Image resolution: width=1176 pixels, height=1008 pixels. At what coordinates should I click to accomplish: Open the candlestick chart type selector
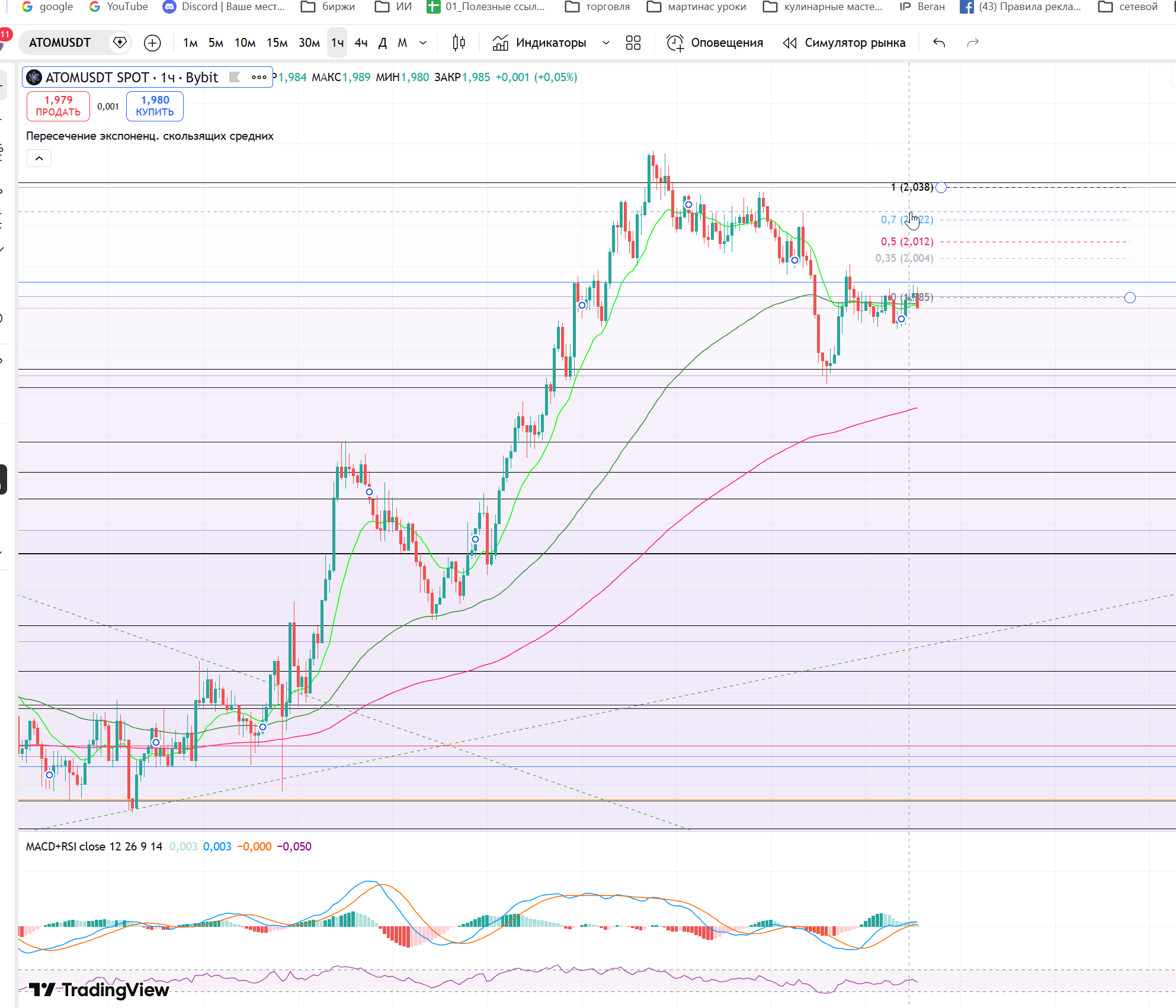tap(459, 43)
